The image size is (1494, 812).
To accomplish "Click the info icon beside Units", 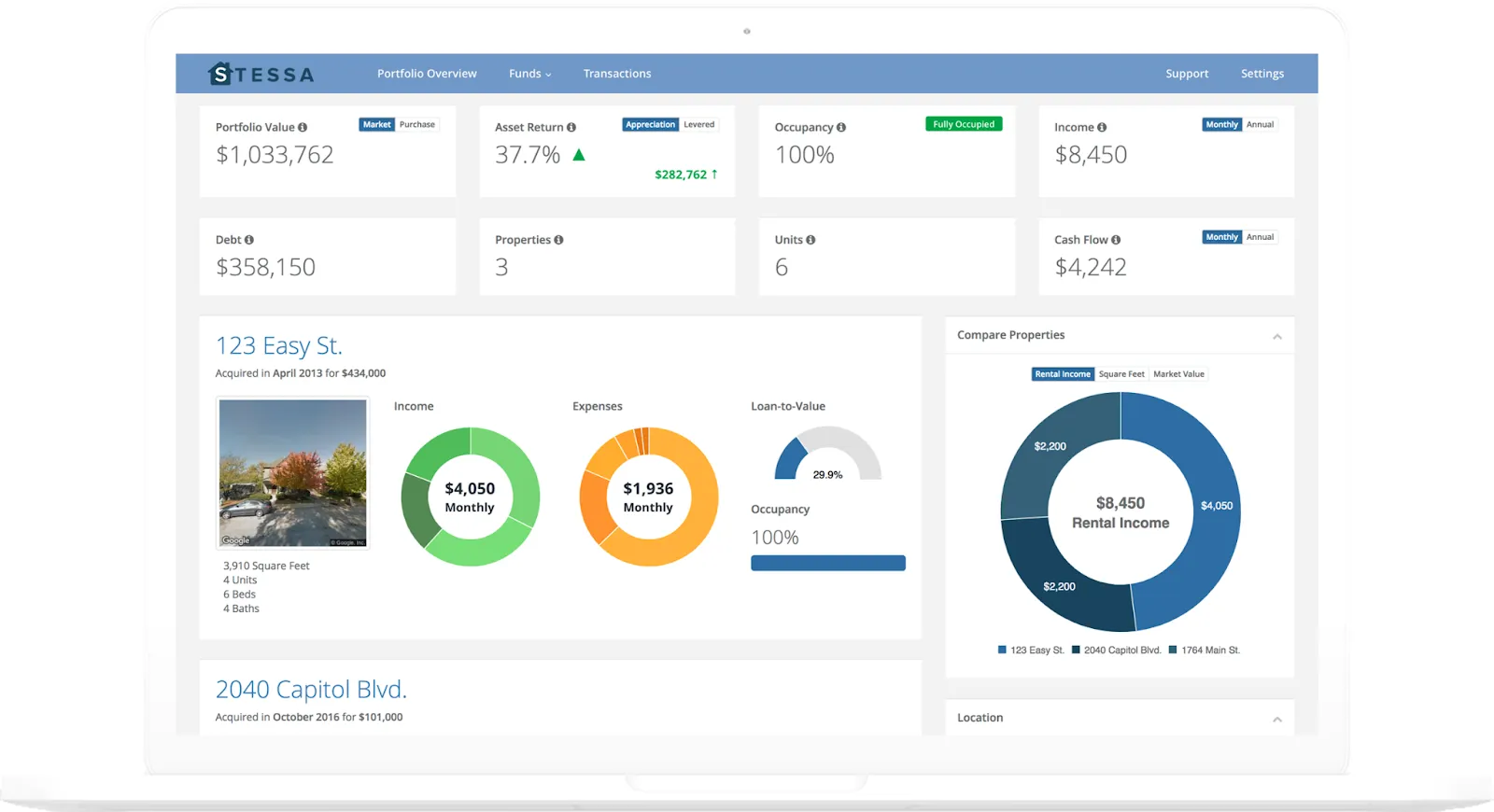I will (x=810, y=240).
